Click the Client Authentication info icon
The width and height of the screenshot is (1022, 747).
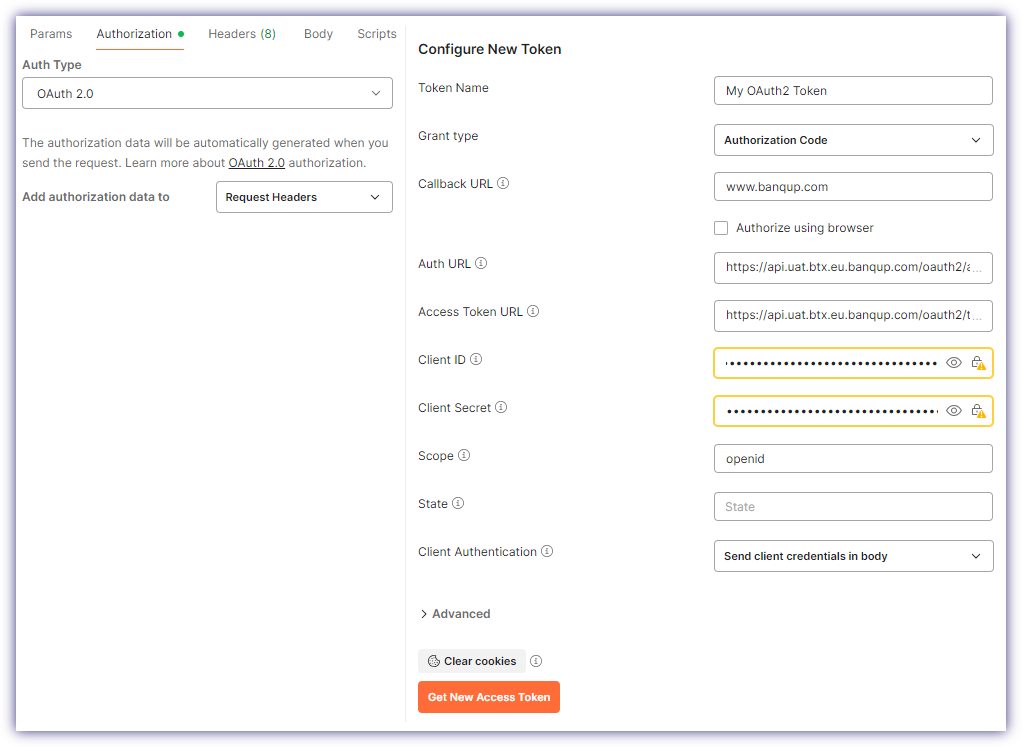pyautogui.click(x=547, y=551)
